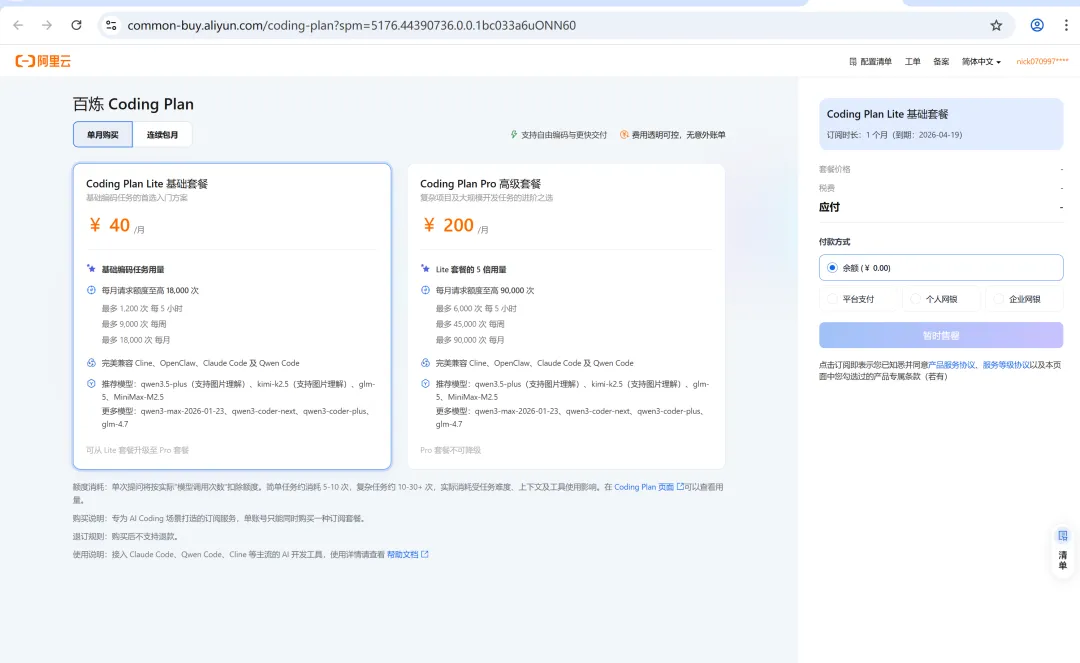Click the ¥ 200 /月 price
Viewport: 1080px width, 663px height.
tap(455, 225)
